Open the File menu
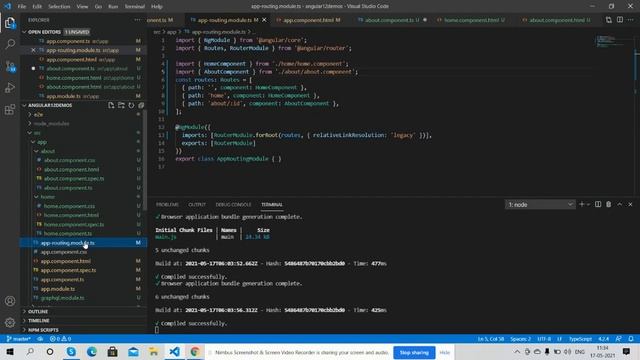Image resolution: width=640 pixels, height=360 pixels. (22, 7)
